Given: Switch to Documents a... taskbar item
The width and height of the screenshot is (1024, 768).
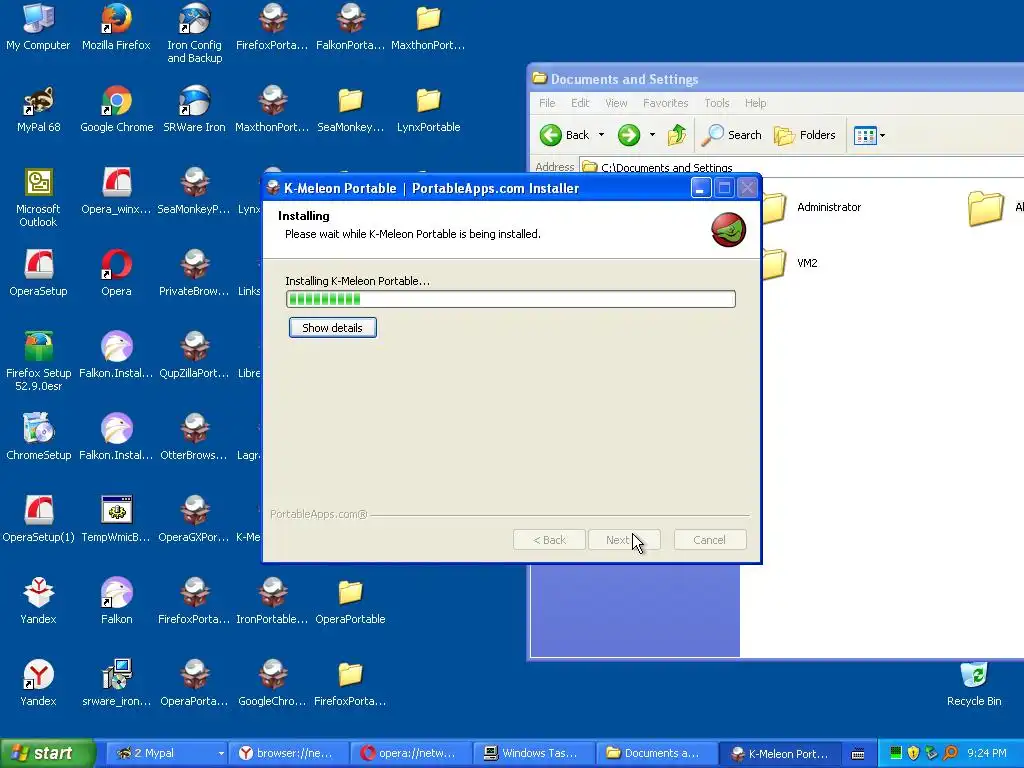Looking at the screenshot, I should (x=656, y=753).
